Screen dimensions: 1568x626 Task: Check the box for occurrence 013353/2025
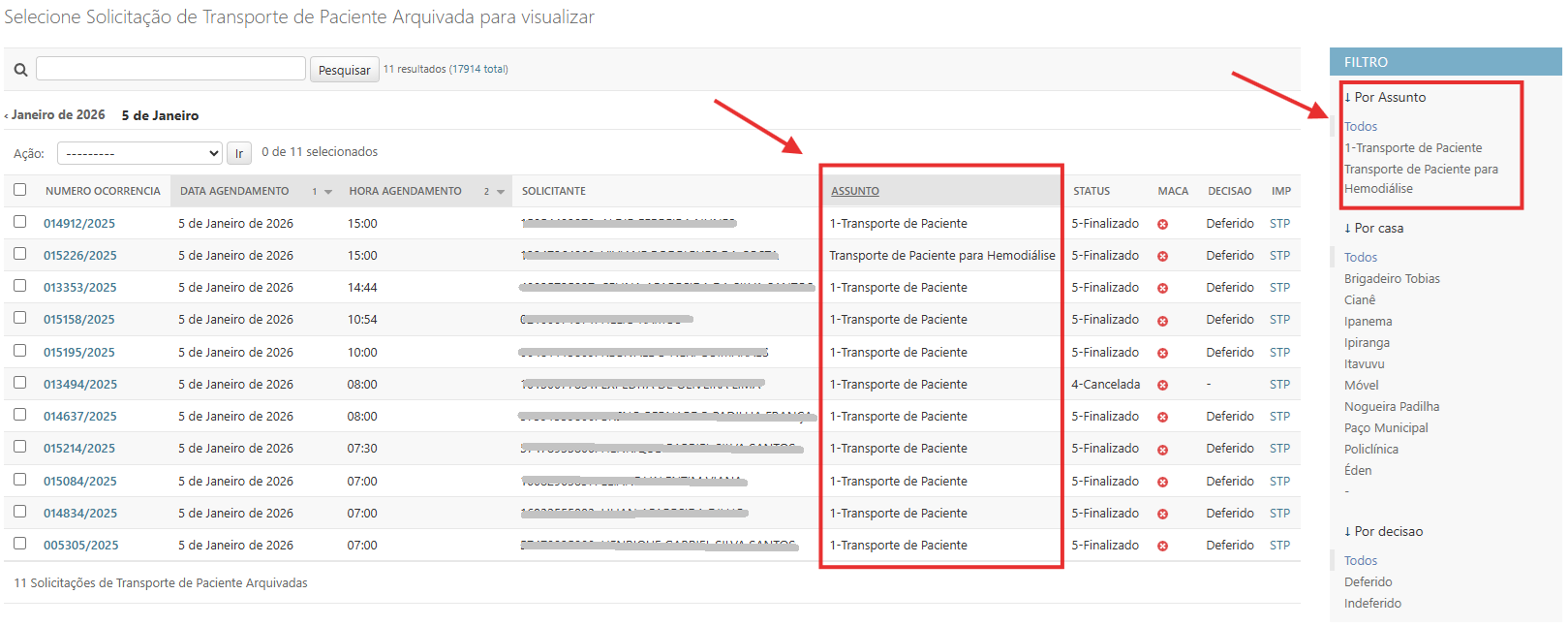(x=20, y=286)
